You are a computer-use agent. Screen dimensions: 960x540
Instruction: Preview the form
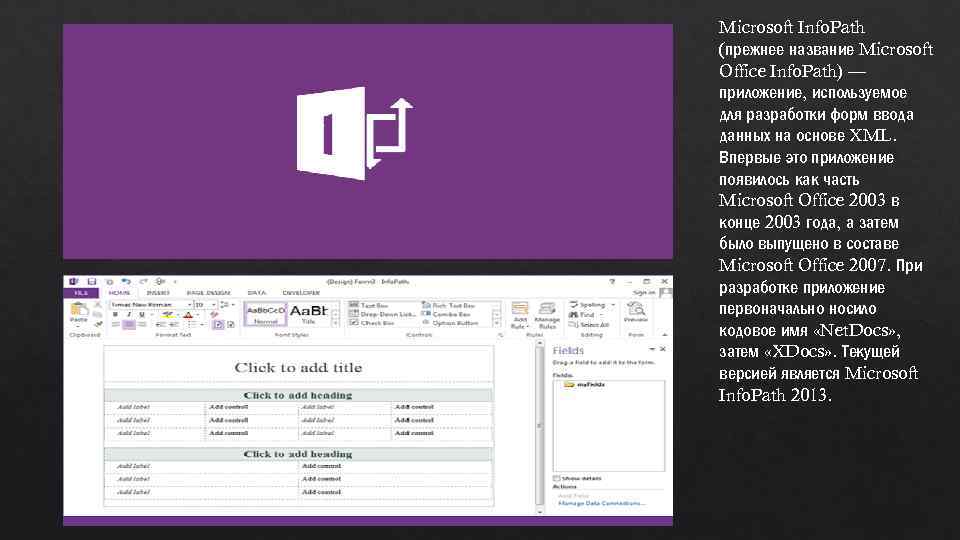point(636,312)
